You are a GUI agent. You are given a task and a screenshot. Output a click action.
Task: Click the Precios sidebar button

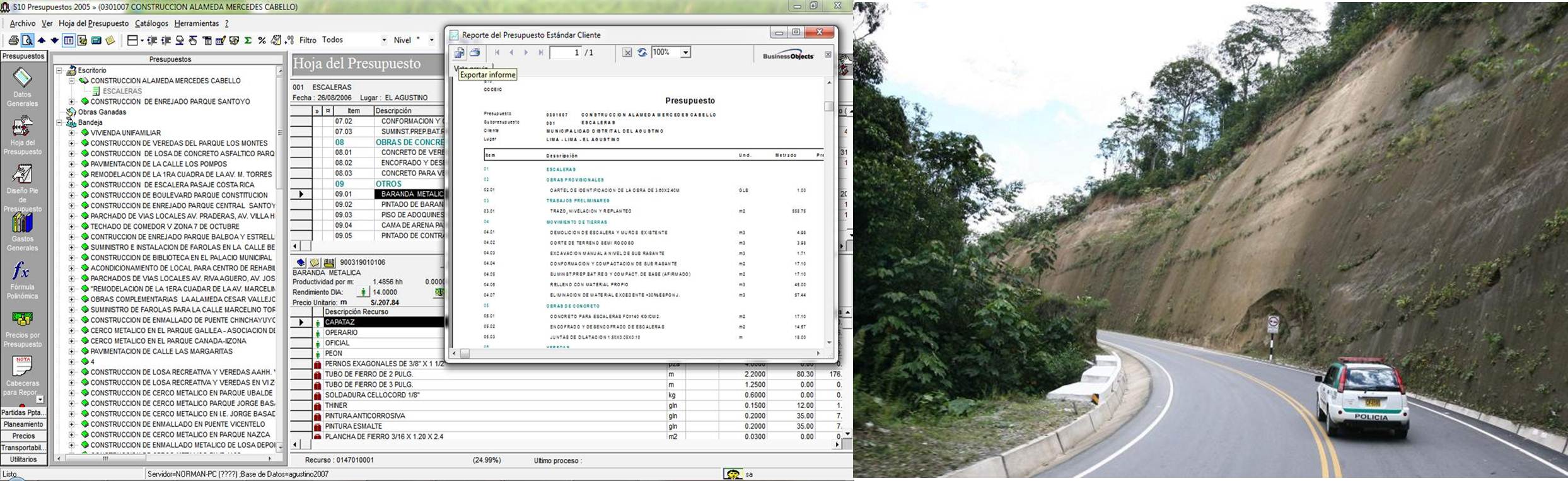tap(23, 436)
